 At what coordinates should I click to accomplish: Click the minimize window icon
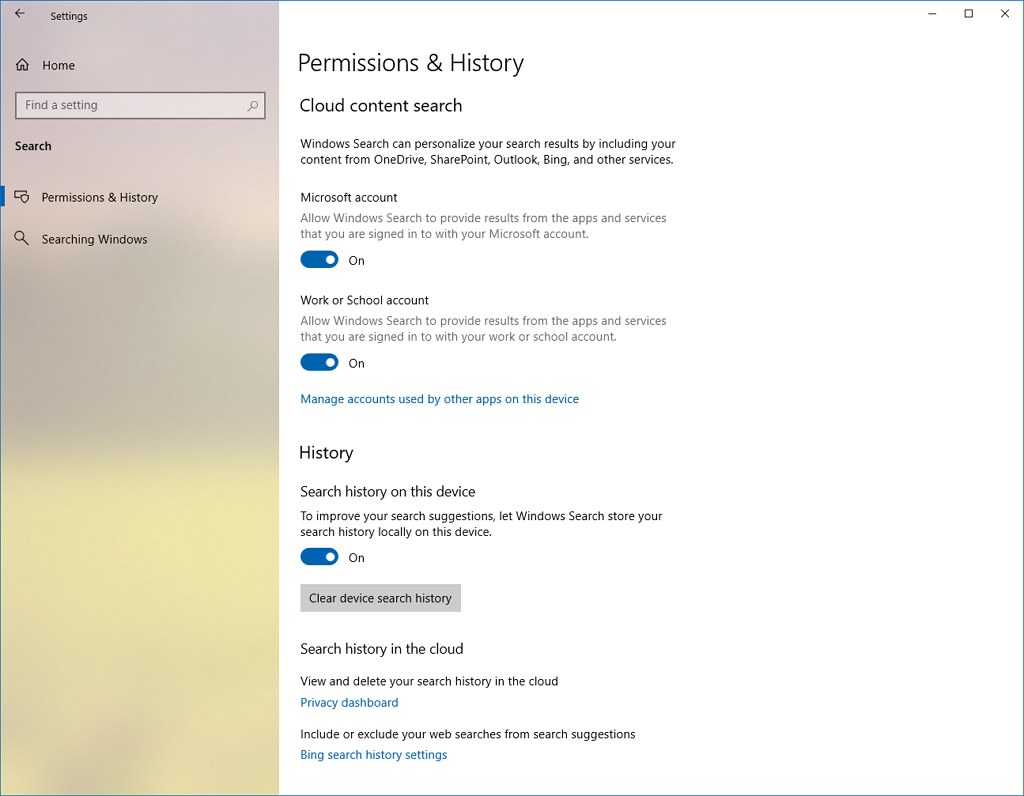point(931,14)
